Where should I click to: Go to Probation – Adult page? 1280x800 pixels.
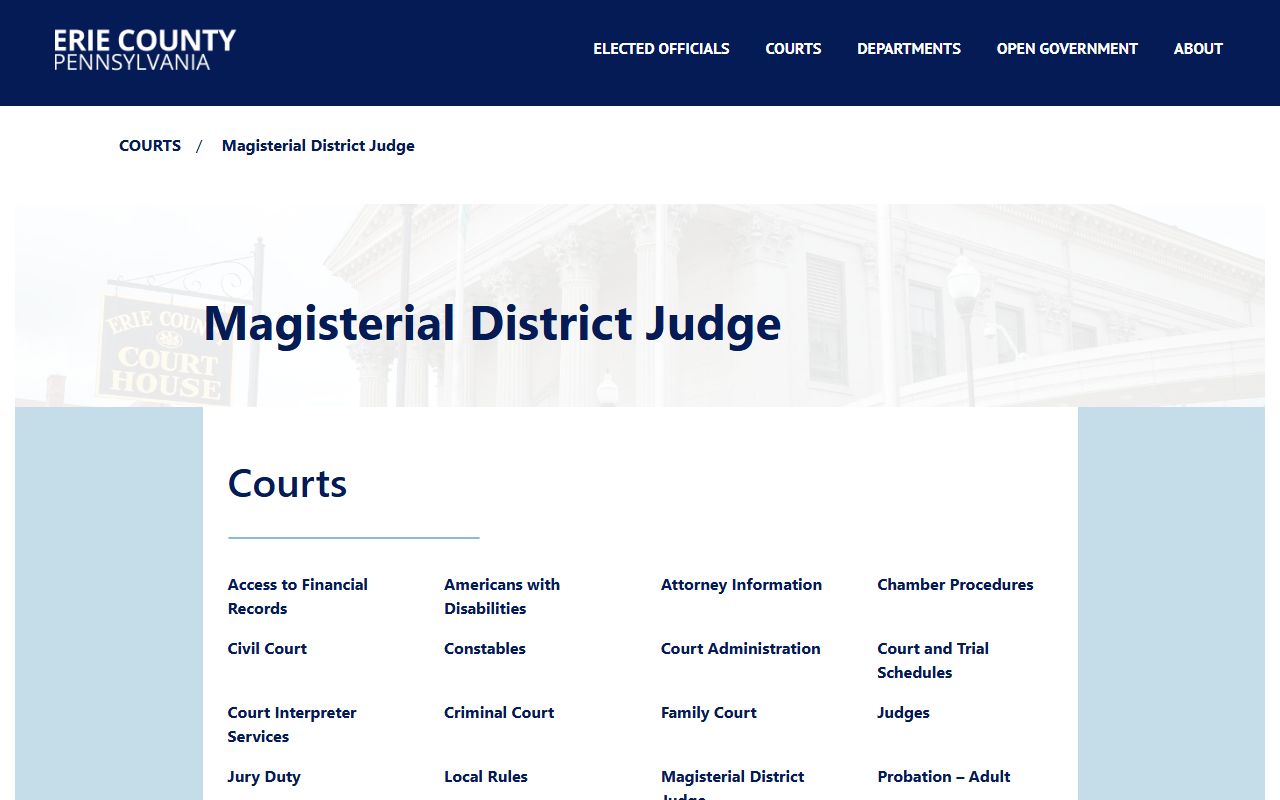tap(944, 777)
